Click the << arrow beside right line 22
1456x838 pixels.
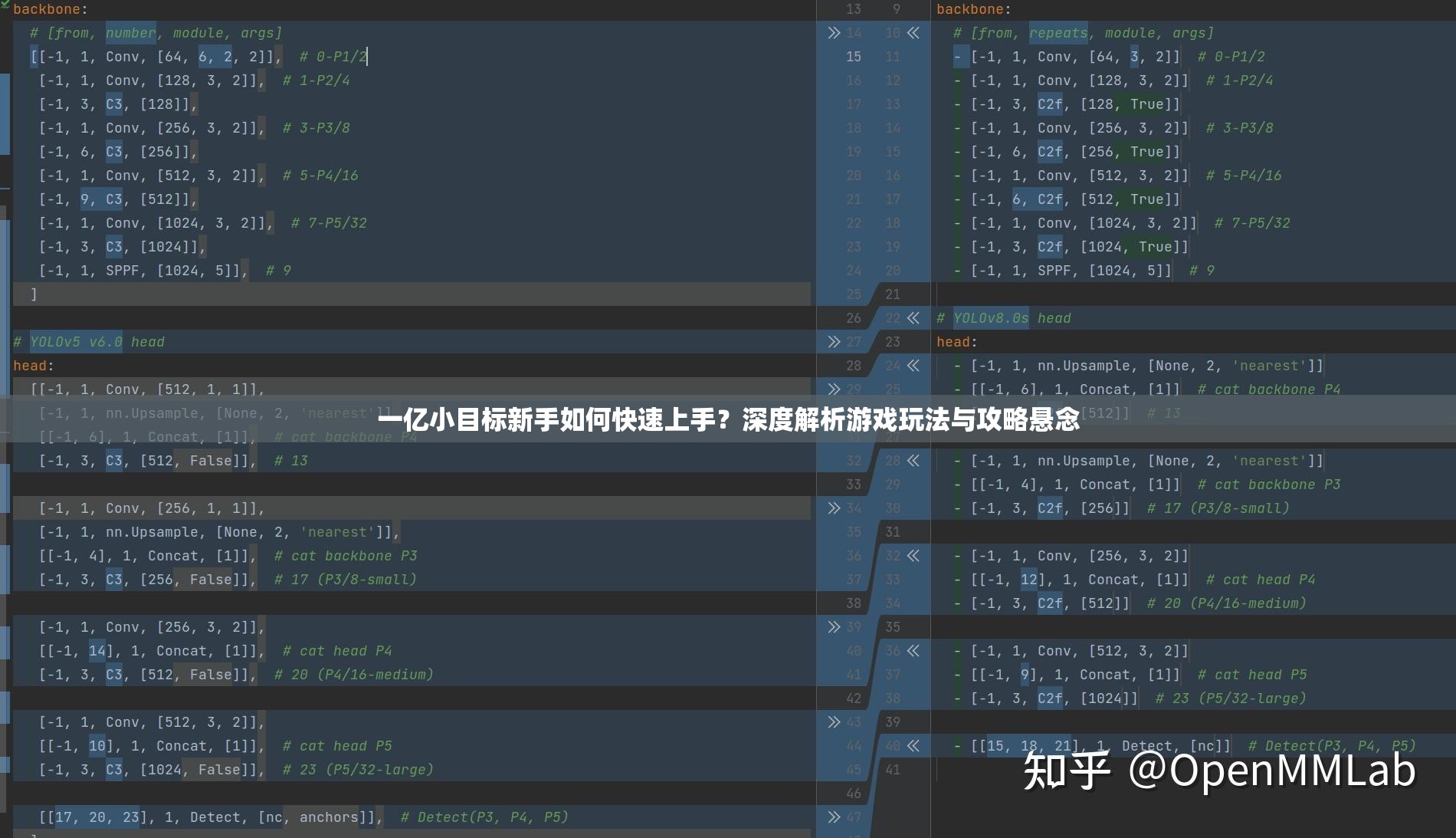[913, 318]
